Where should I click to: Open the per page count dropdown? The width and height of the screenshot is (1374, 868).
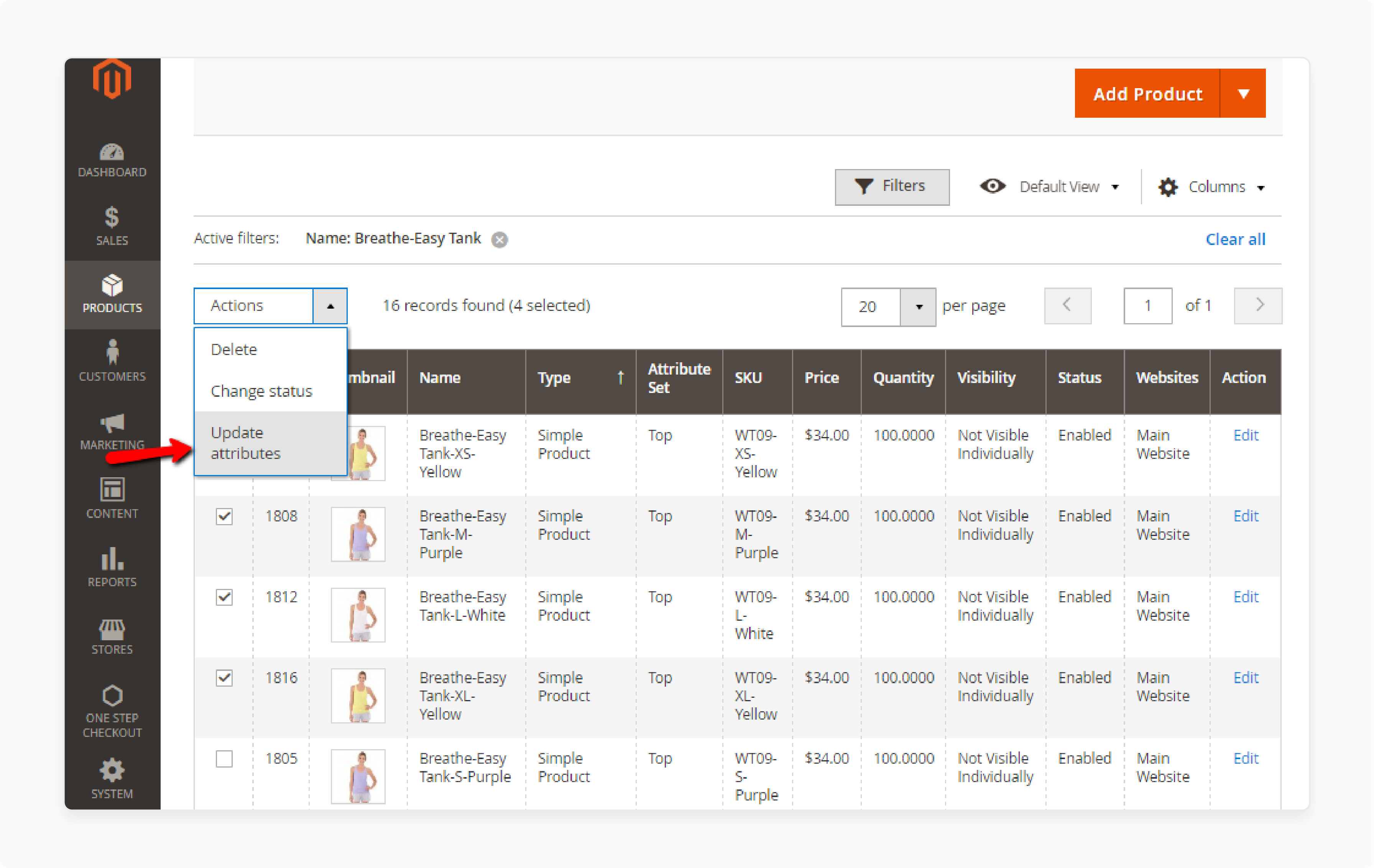click(x=917, y=307)
